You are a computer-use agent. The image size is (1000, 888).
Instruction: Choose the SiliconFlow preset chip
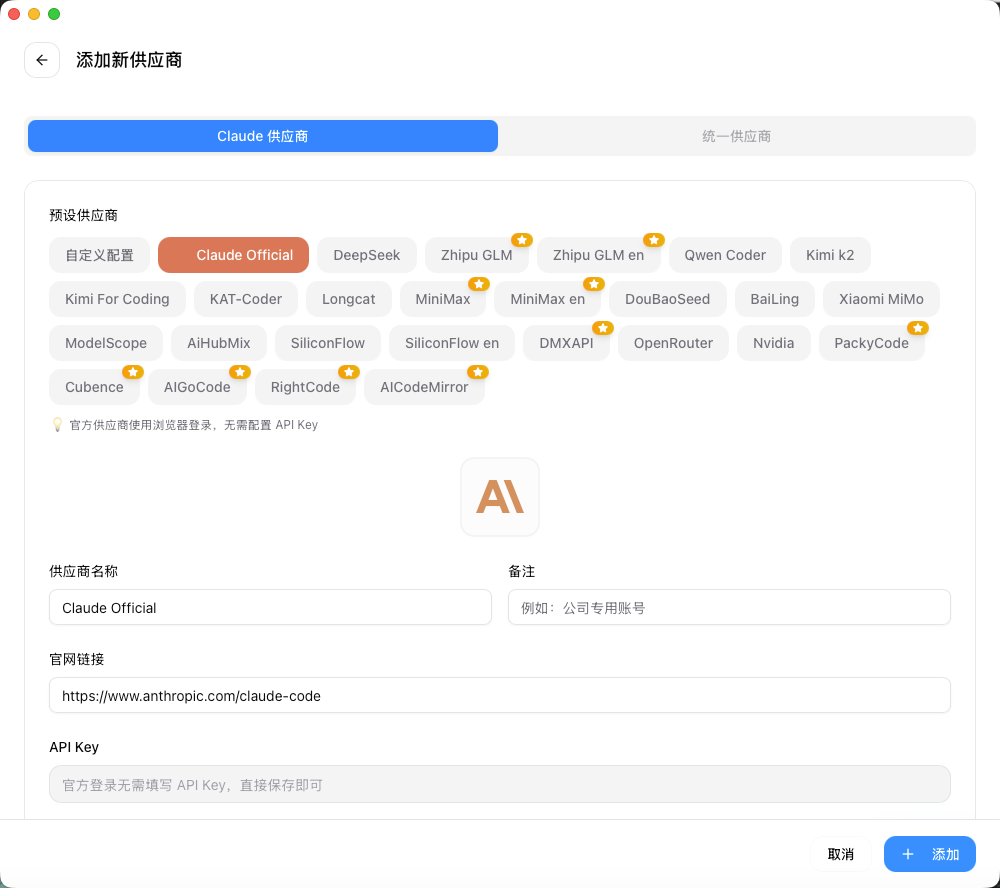(x=328, y=343)
